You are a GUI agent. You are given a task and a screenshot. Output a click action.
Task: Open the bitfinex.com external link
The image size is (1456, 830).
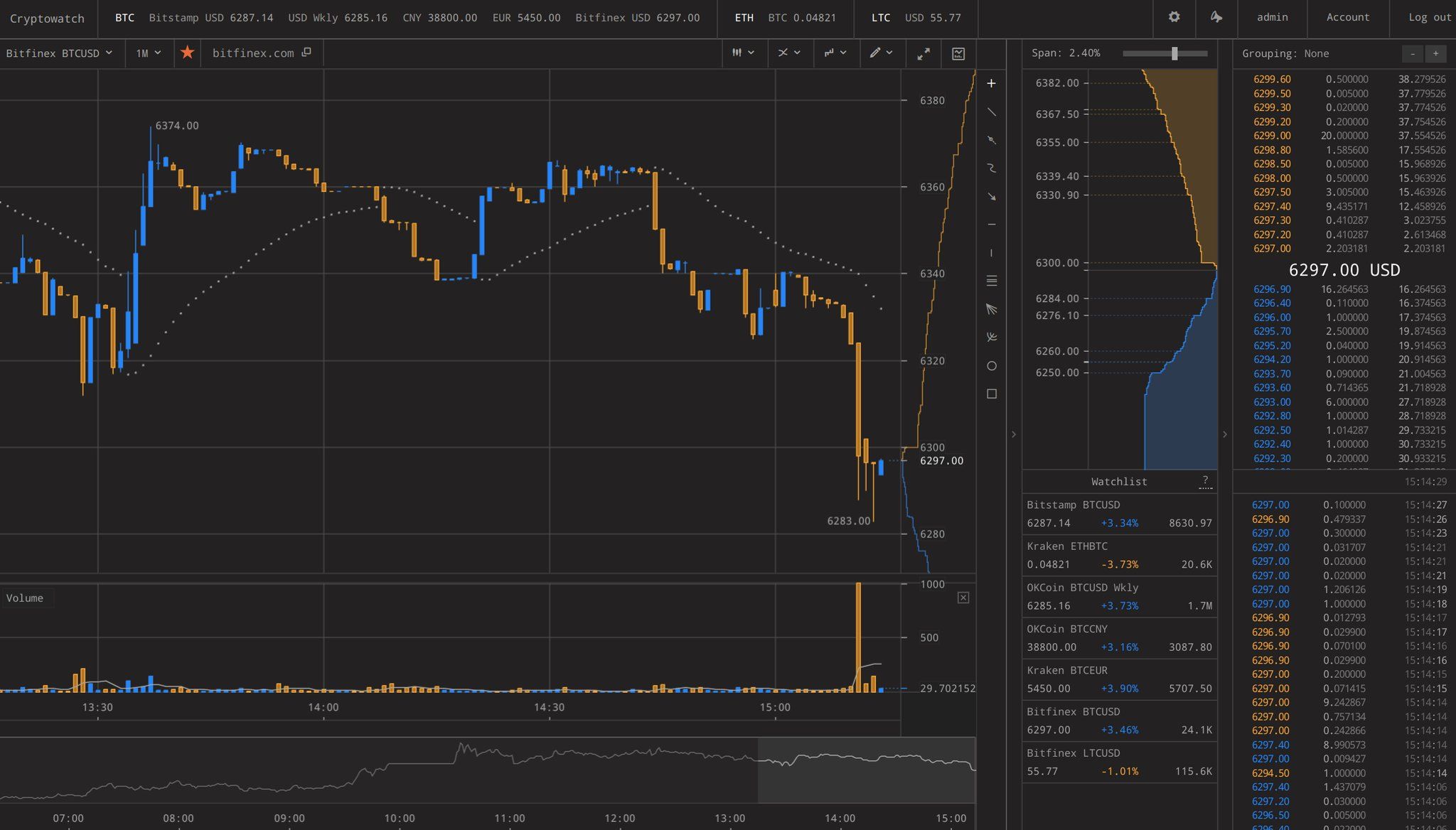261,53
